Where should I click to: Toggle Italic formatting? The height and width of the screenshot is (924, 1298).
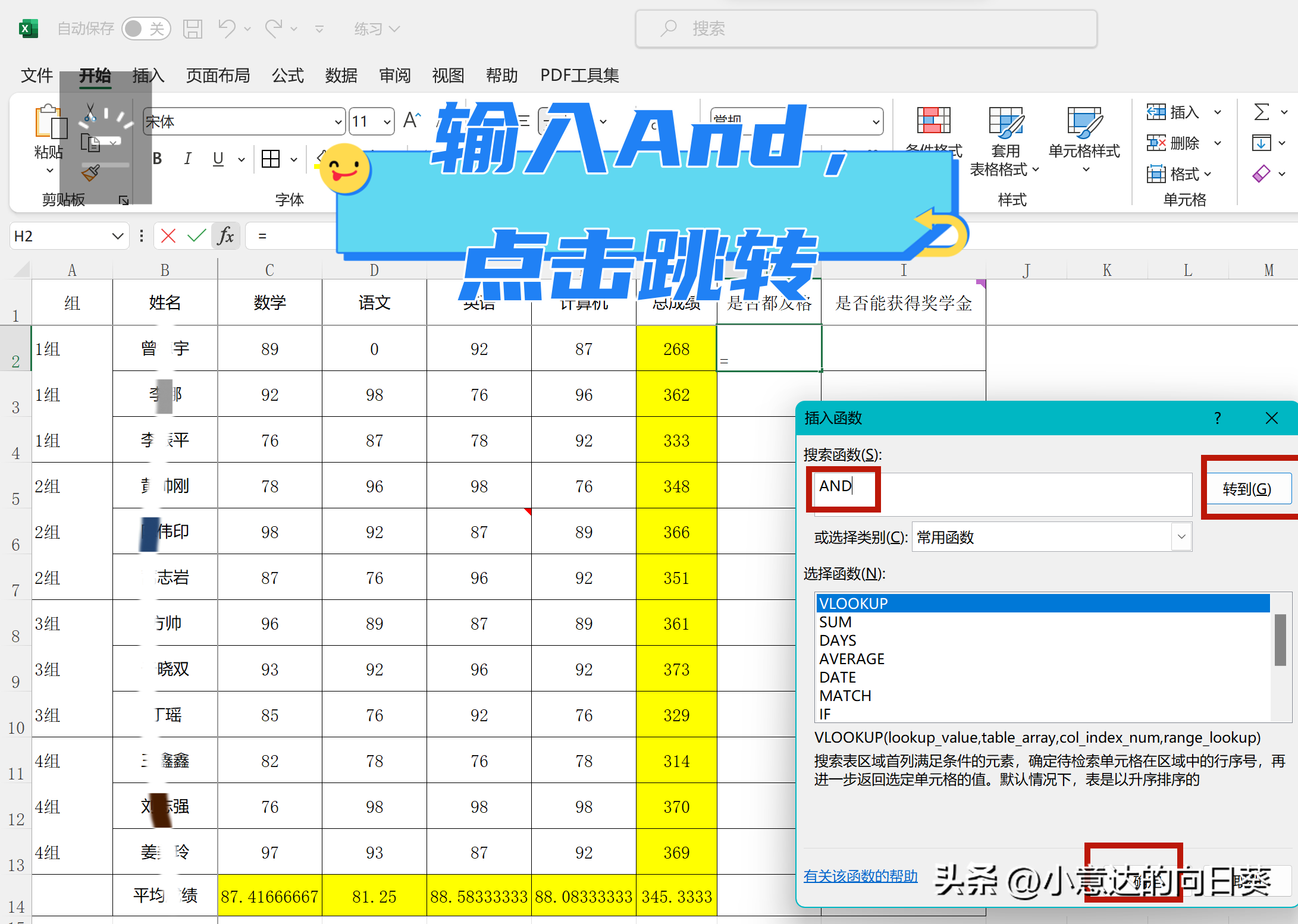point(188,159)
